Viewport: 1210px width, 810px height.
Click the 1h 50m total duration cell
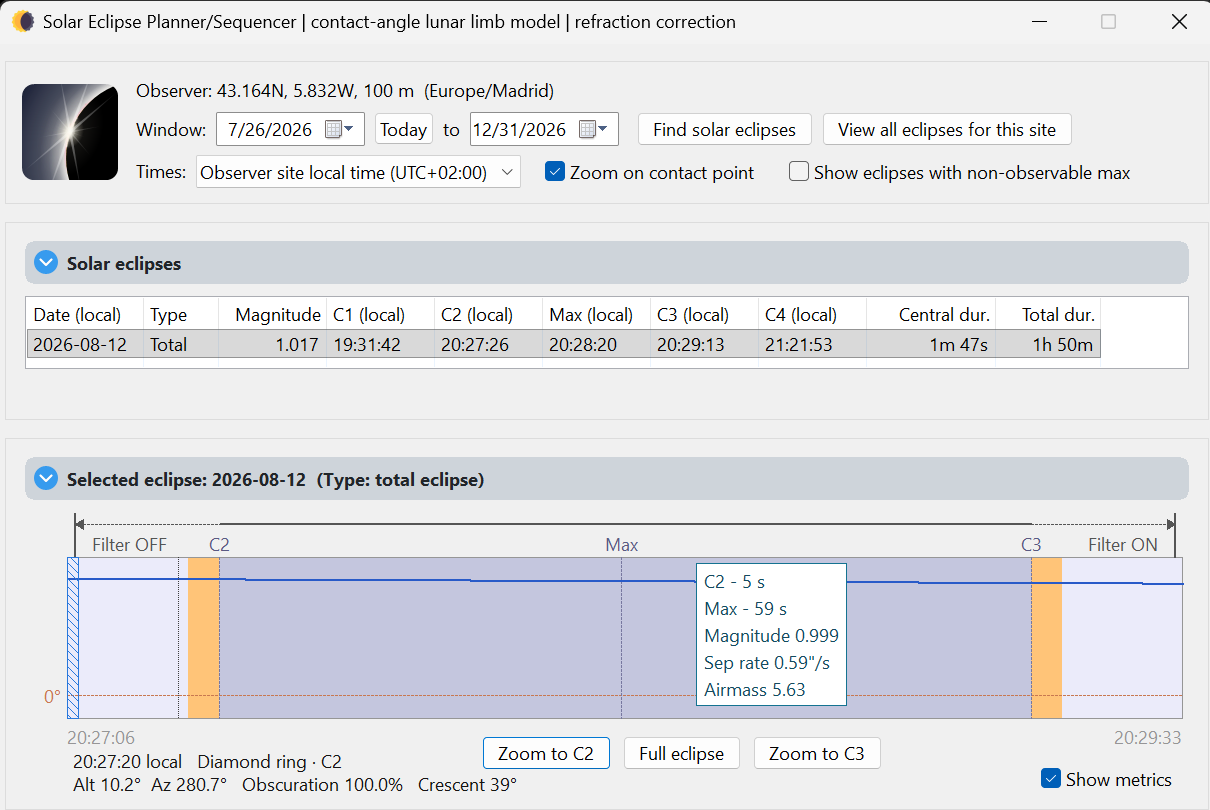[x=1048, y=345]
